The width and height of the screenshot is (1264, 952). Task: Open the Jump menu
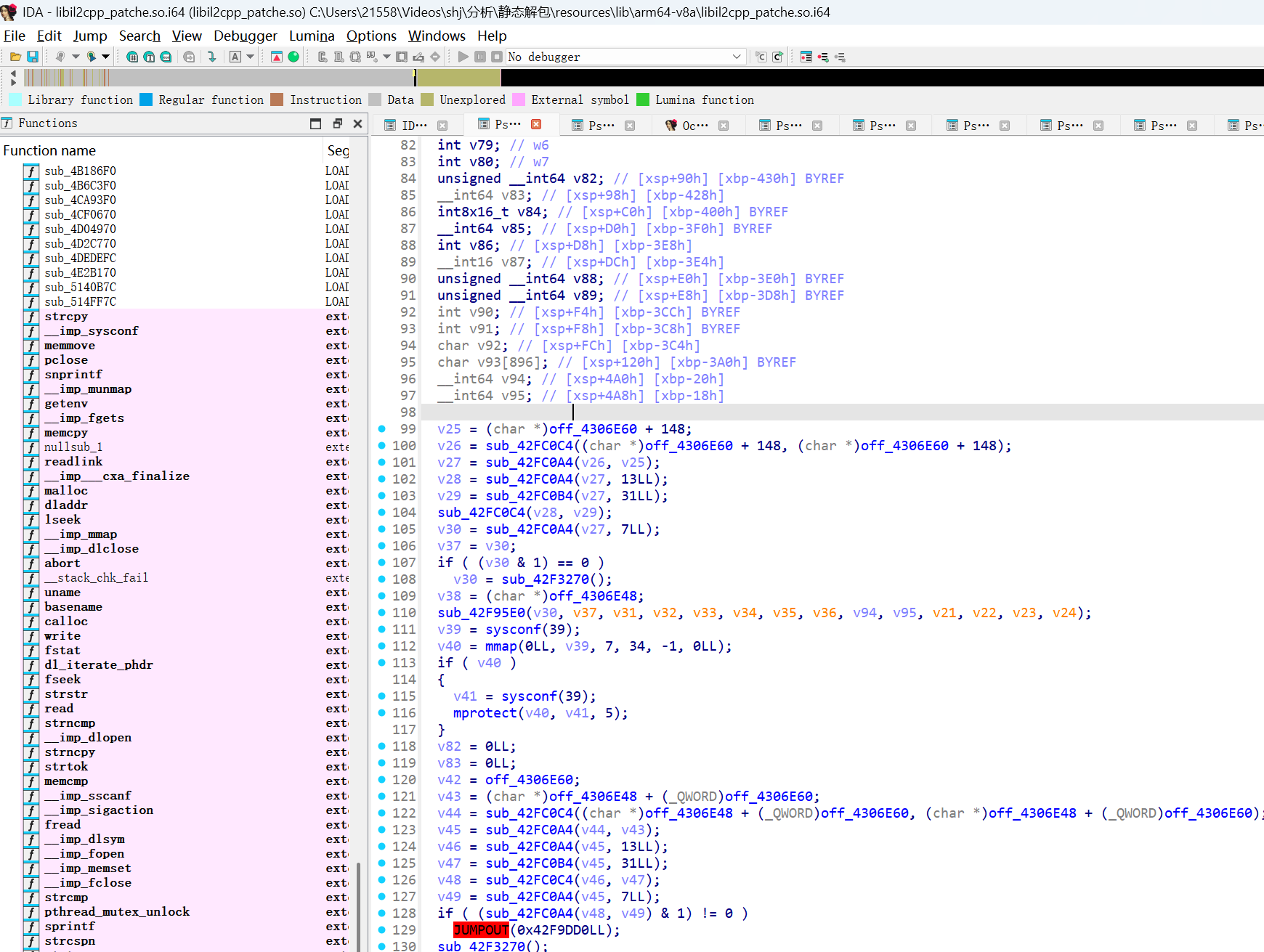90,36
